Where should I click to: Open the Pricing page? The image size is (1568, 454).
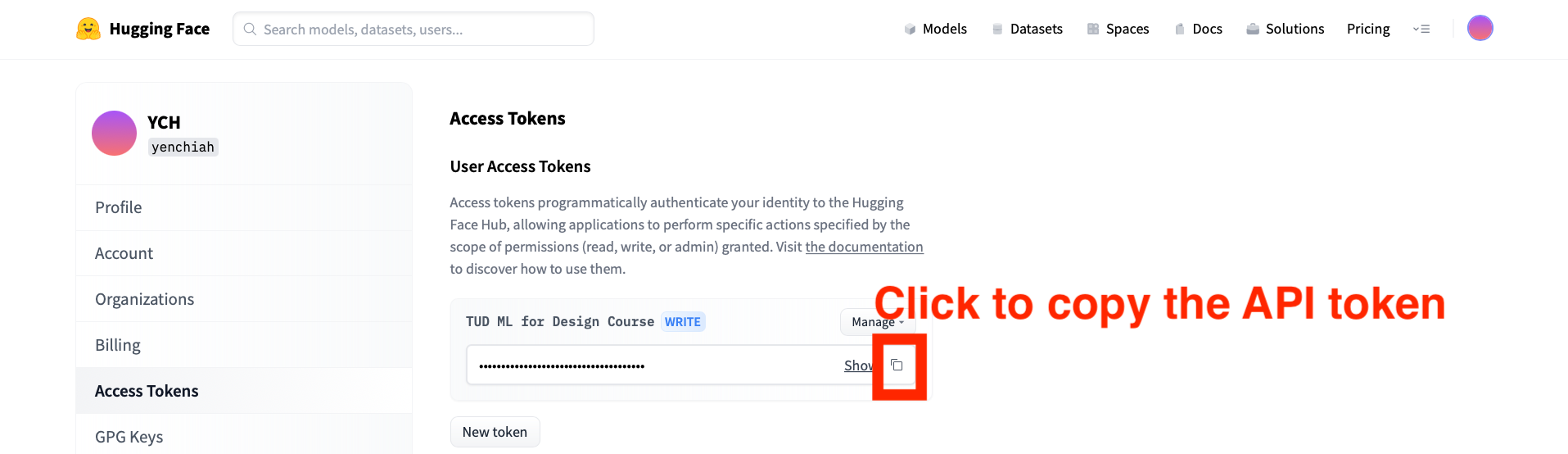point(1368,29)
